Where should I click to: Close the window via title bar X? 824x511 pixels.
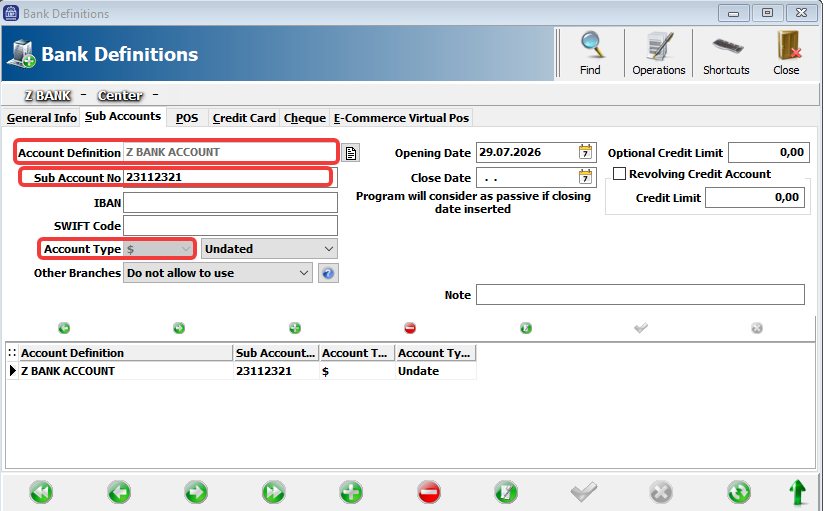pos(801,13)
